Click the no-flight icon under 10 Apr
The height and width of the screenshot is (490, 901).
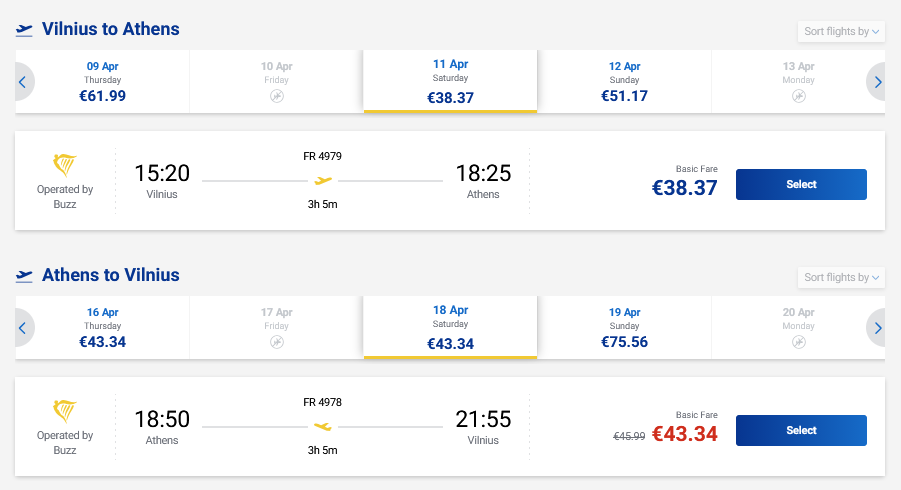coord(276,96)
